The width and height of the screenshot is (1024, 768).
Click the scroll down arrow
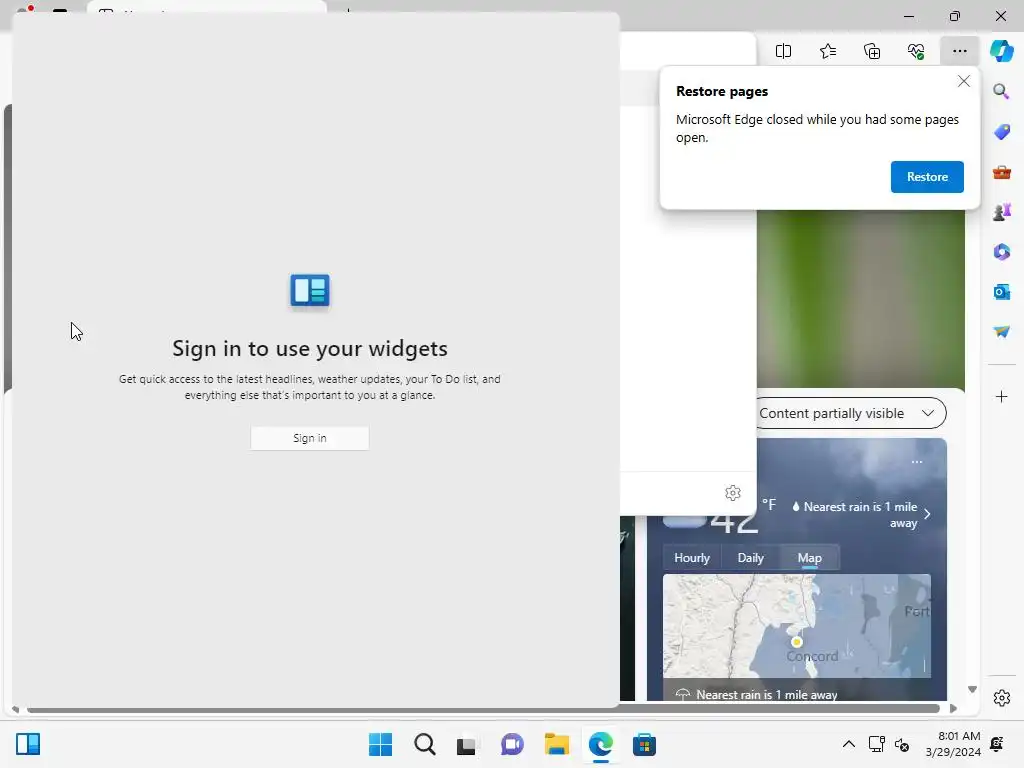click(972, 690)
